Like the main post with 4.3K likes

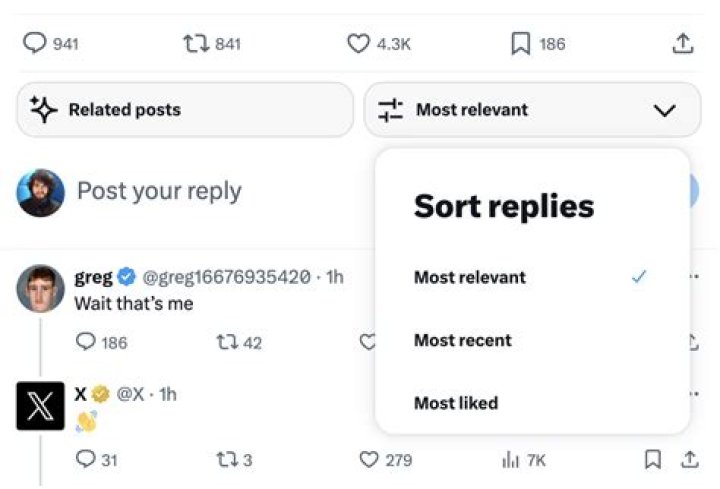pyautogui.click(x=358, y=43)
